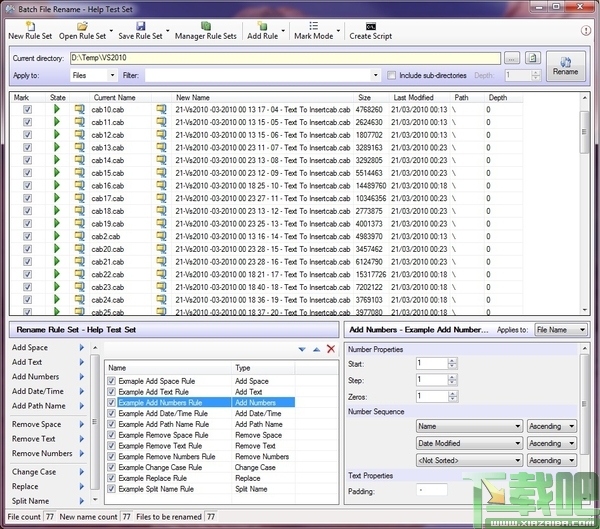Click the Create Script icon

point(371,25)
